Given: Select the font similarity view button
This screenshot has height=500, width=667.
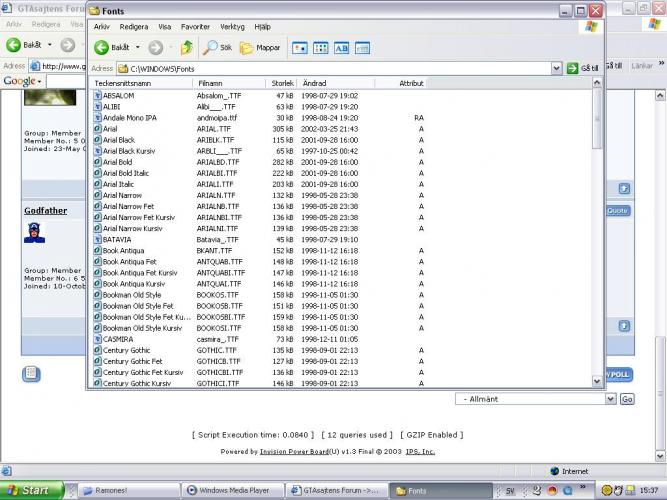Looking at the screenshot, I should [x=341, y=47].
